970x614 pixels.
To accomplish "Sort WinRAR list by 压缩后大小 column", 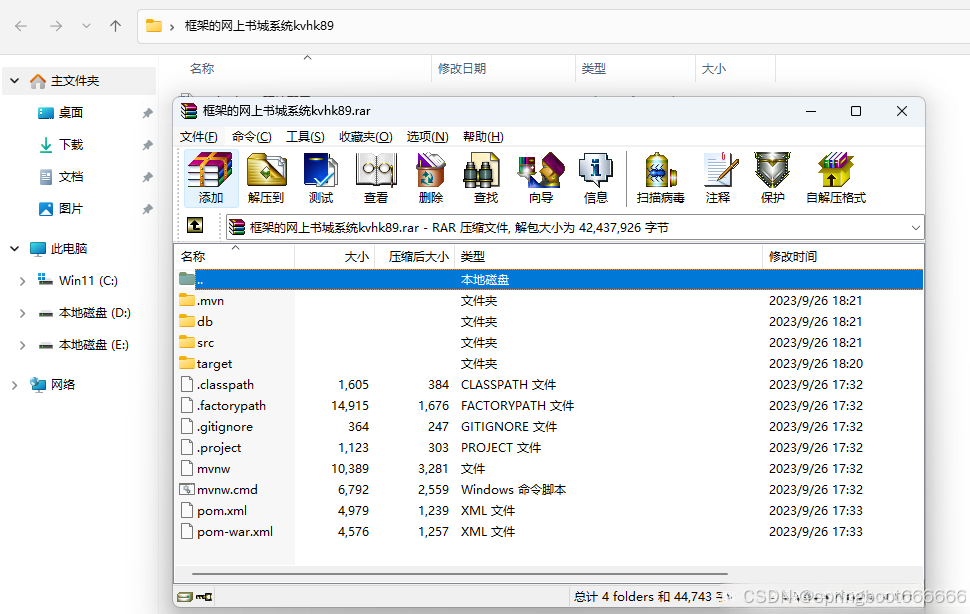I will point(414,257).
